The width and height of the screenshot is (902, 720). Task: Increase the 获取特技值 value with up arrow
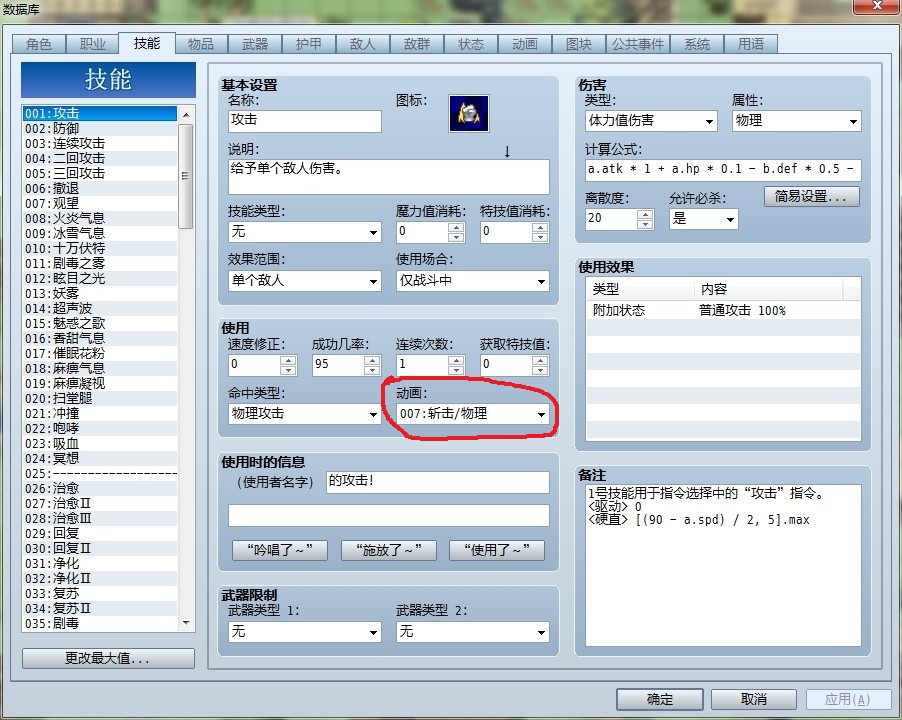pyautogui.click(x=540, y=361)
